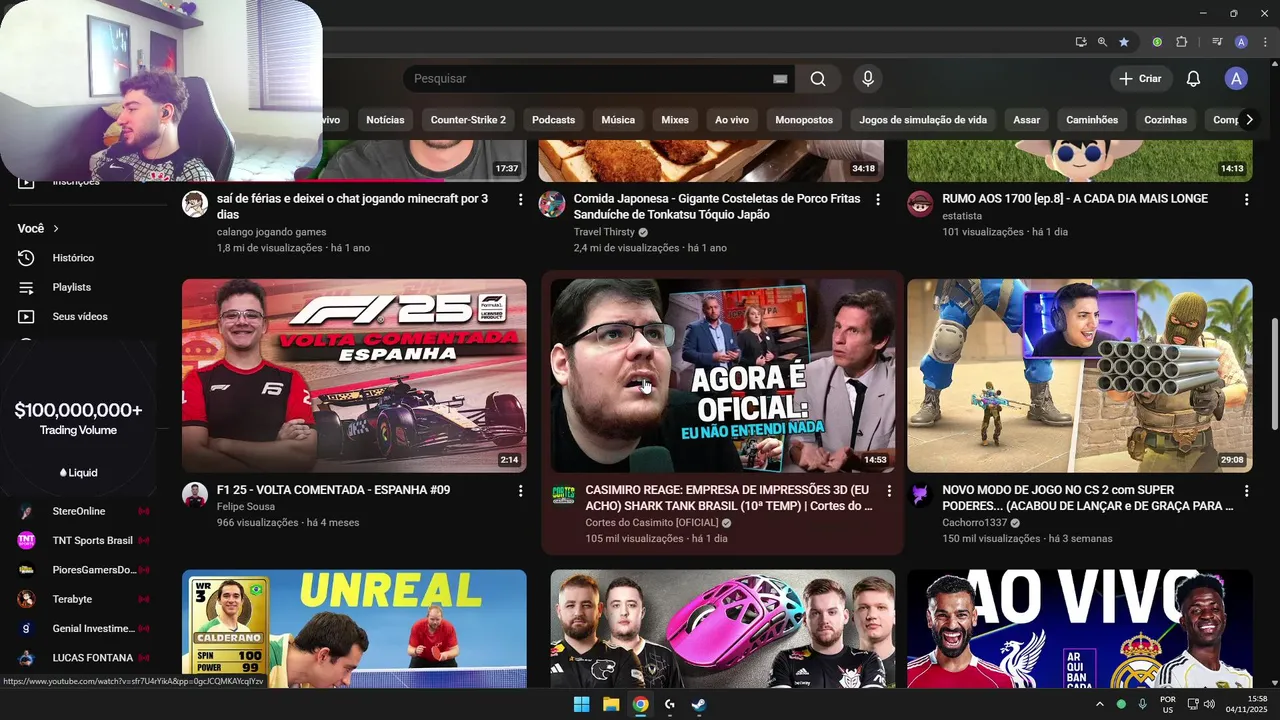Select the Mixes filter chip

(675, 120)
